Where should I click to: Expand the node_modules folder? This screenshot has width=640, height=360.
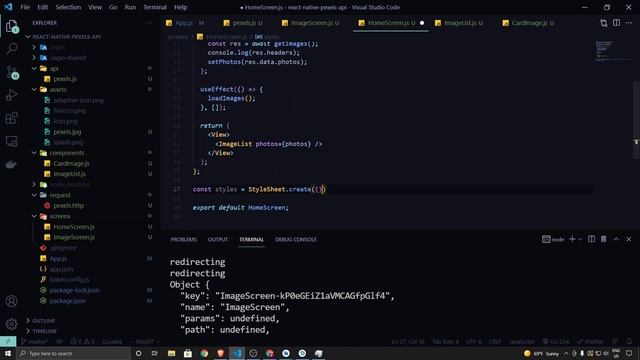pos(34,184)
